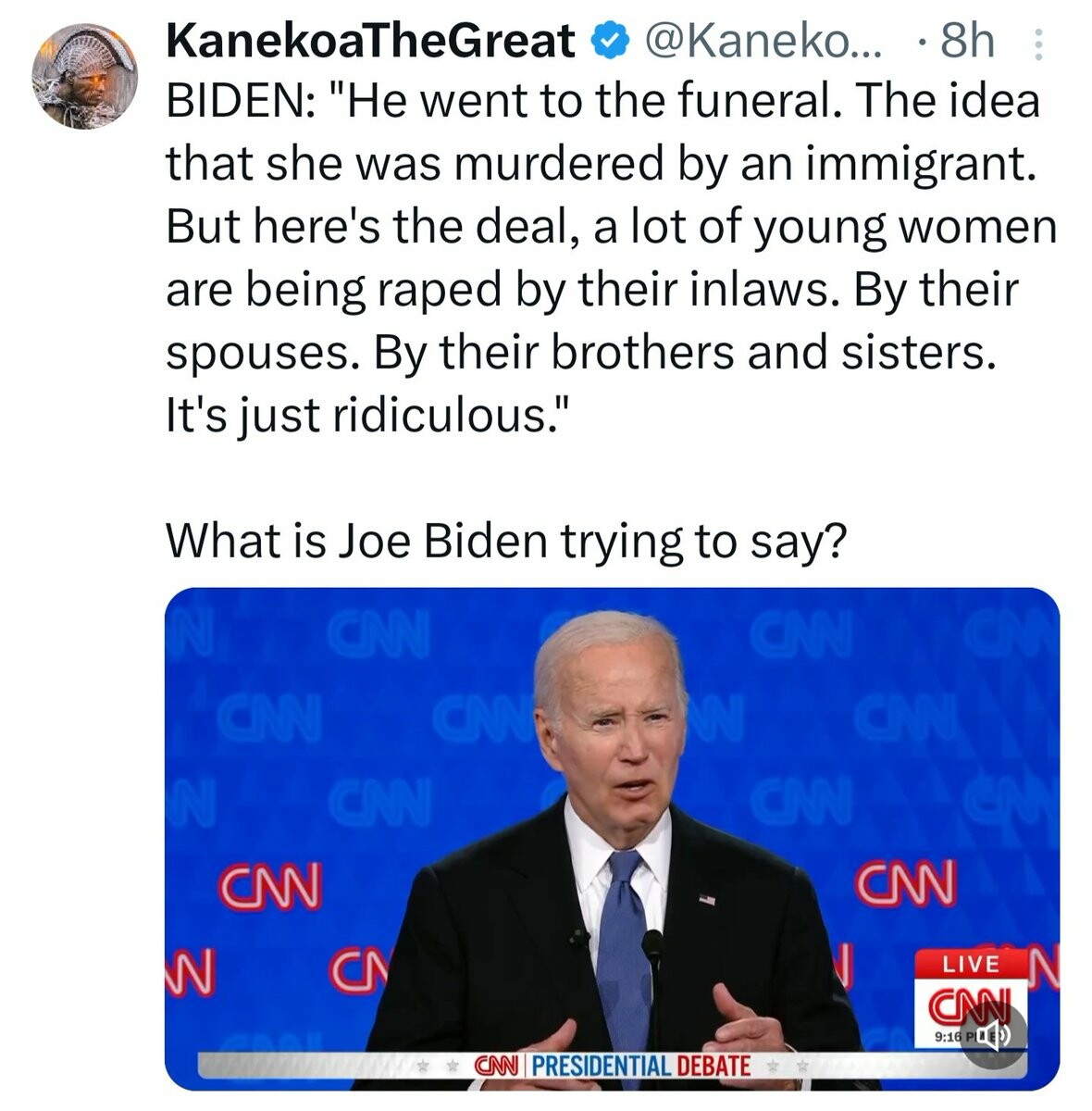Open the tweet via the 8h timestamp

click(x=966, y=42)
